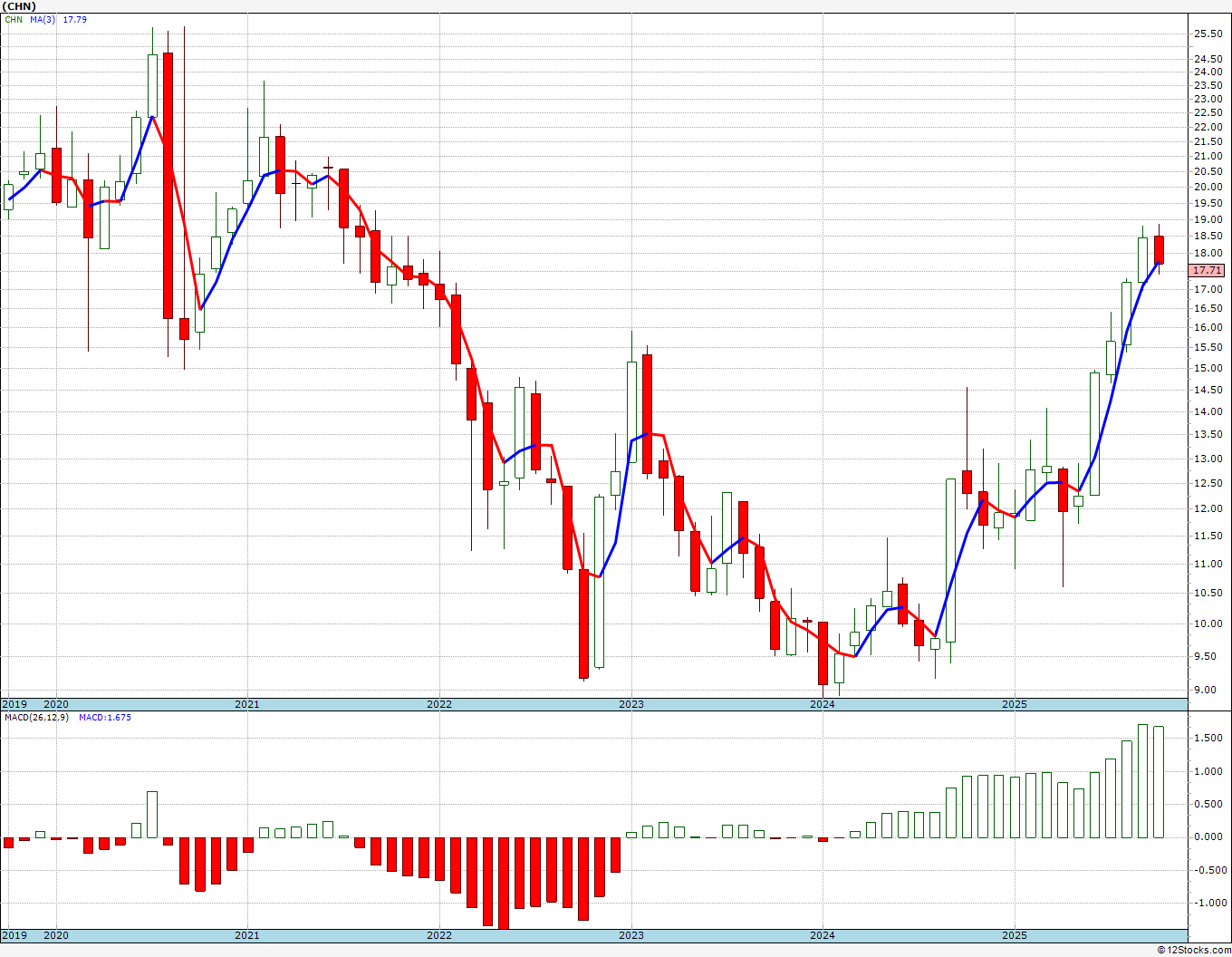Select the 1.000 MACD axis label

1207,772
